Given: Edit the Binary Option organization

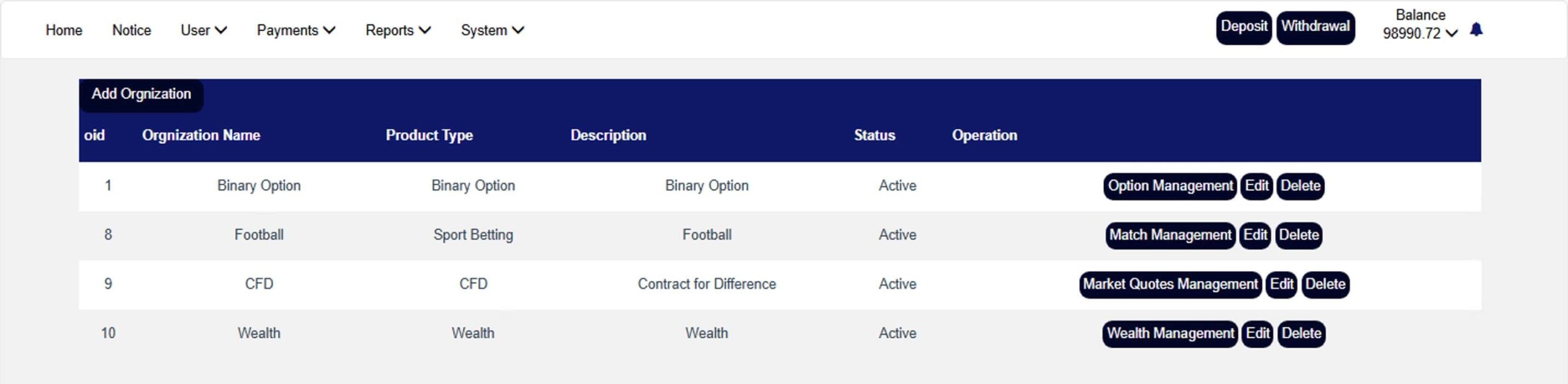Looking at the screenshot, I should (1256, 186).
